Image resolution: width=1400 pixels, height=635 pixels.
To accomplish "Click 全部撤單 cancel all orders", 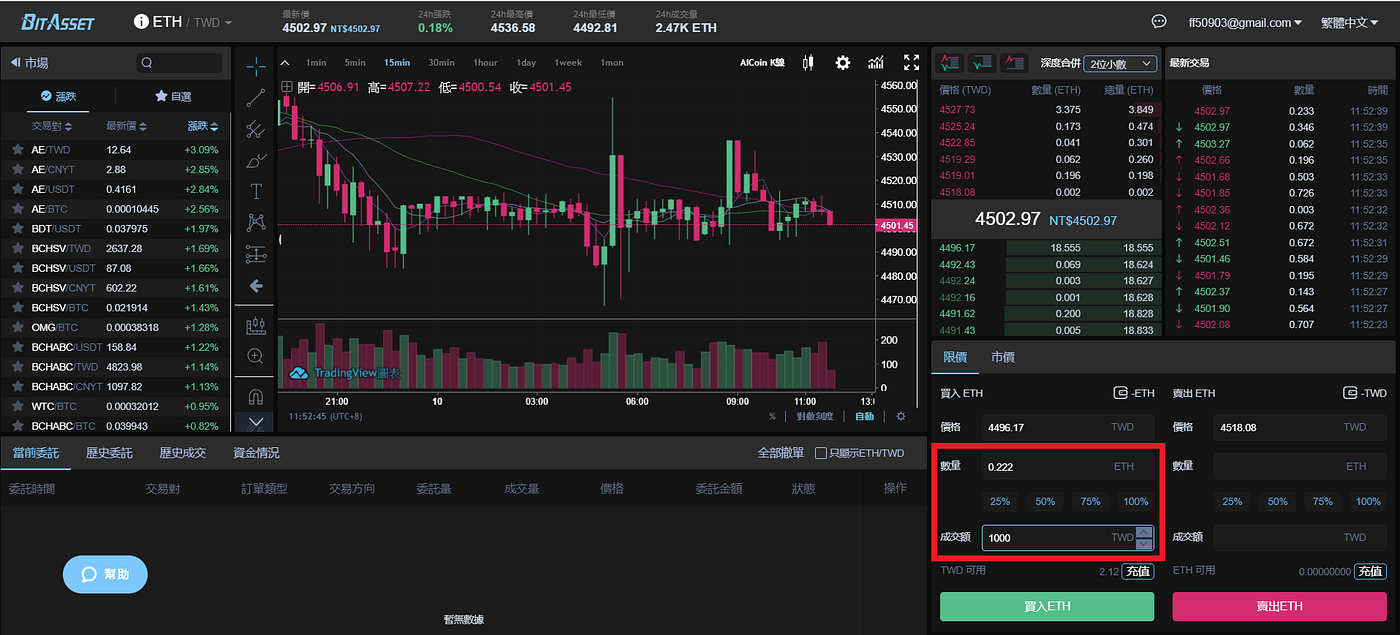I will click(781, 453).
